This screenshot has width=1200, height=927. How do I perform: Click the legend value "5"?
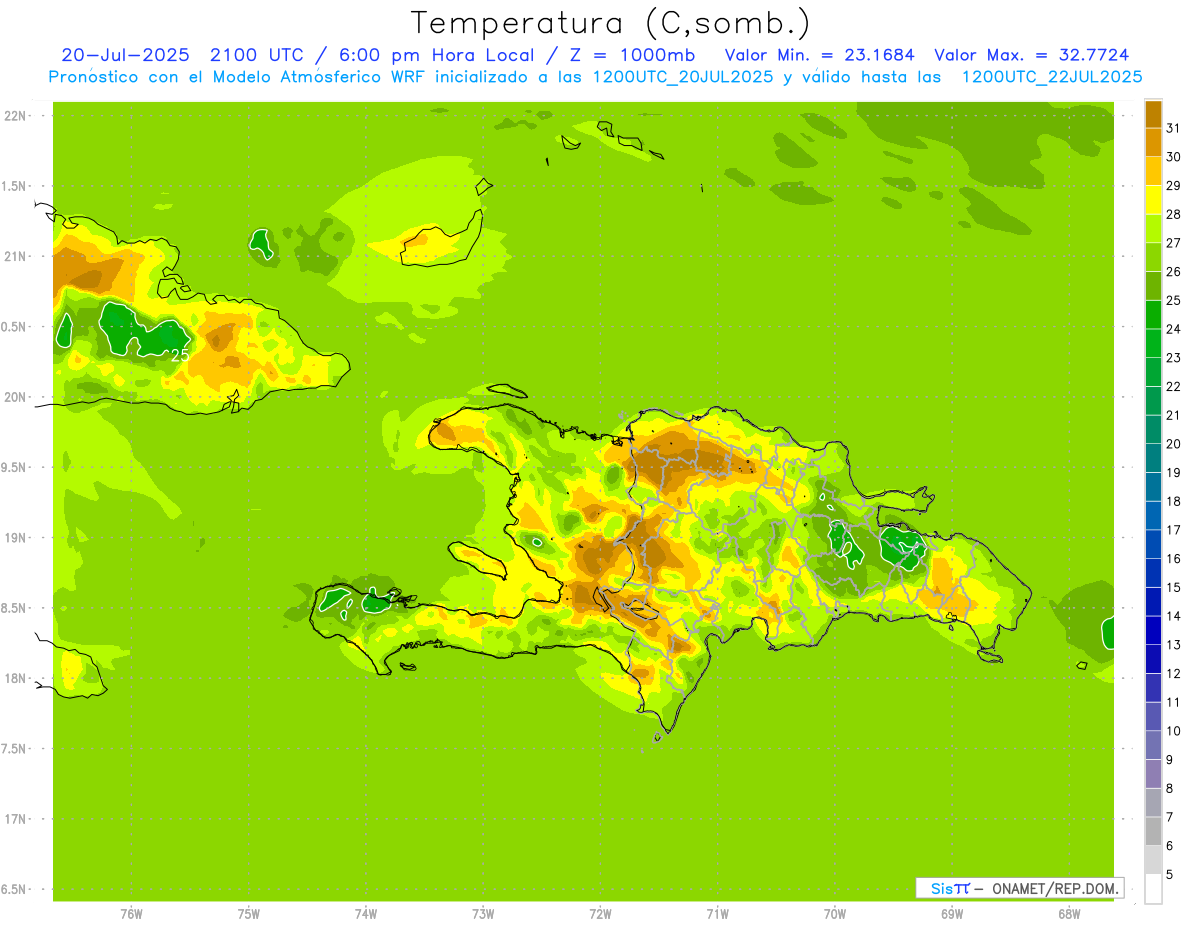point(1170,874)
